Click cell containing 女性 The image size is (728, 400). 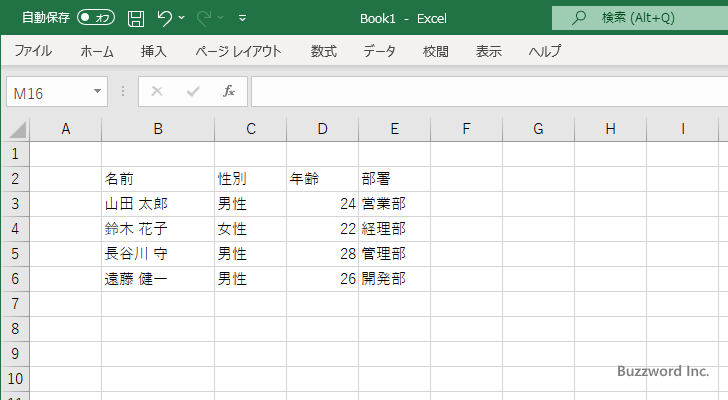click(x=251, y=229)
